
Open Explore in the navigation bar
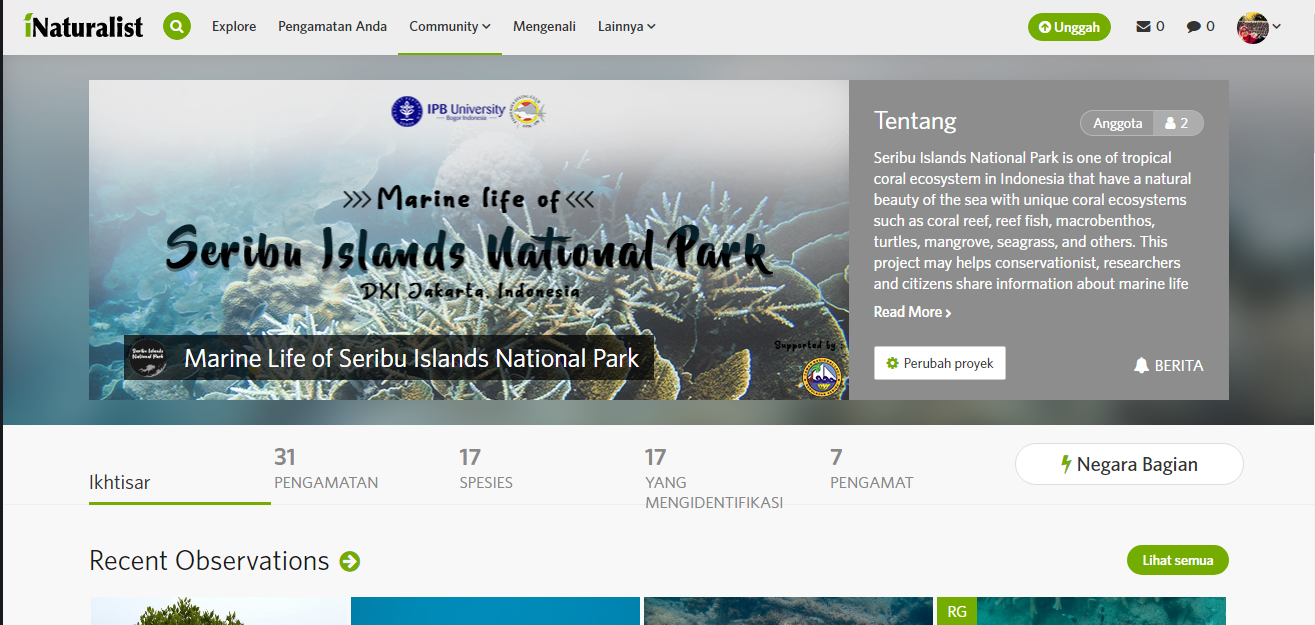(234, 27)
